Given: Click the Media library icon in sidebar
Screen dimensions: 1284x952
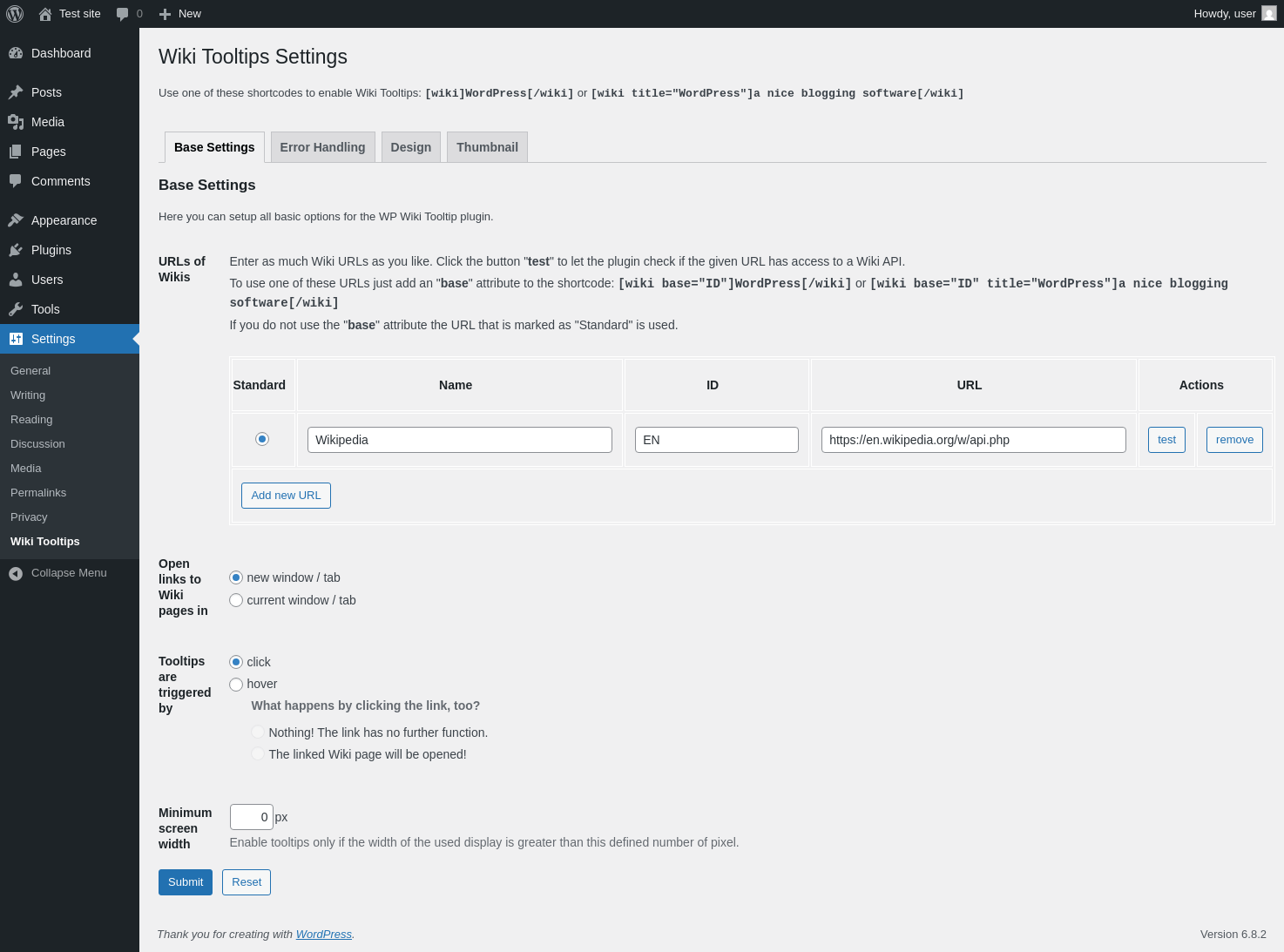Looking at the screenshot, I should tap(16, 122).
